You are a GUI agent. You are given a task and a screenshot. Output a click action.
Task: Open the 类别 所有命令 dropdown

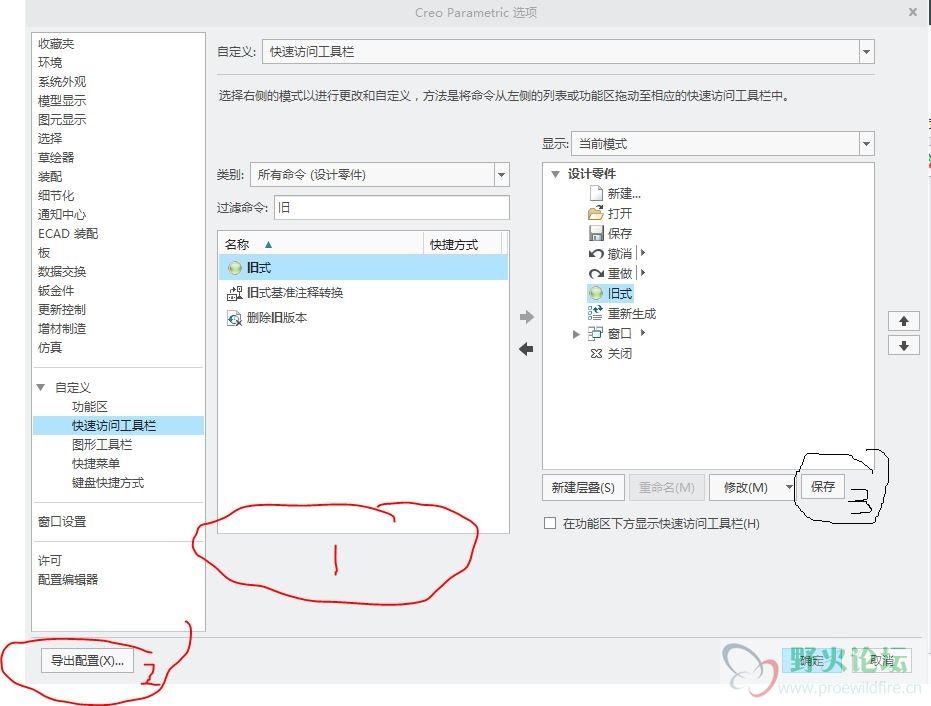pyautogui.click(x=502, y=175)
